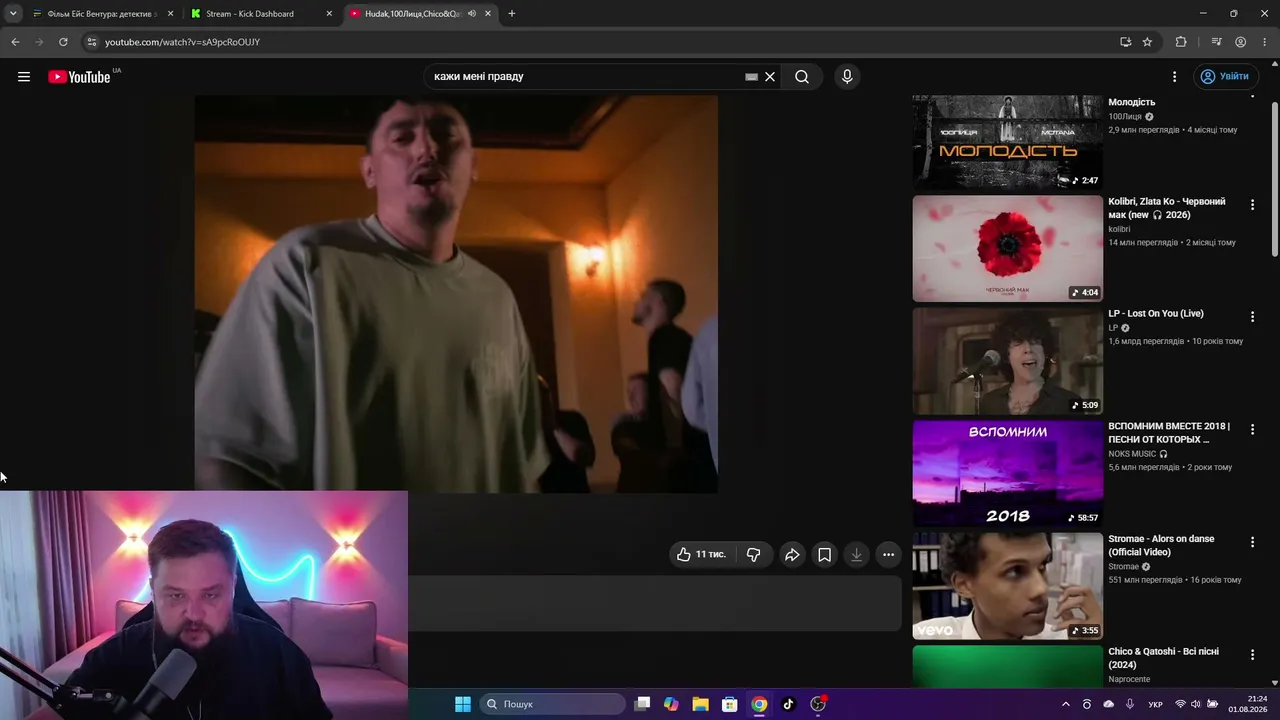This screenshot has width=1280, height=720.
Task: Select the Hudak, 100Лиця YouTube tab
Action: coord(420,14)
